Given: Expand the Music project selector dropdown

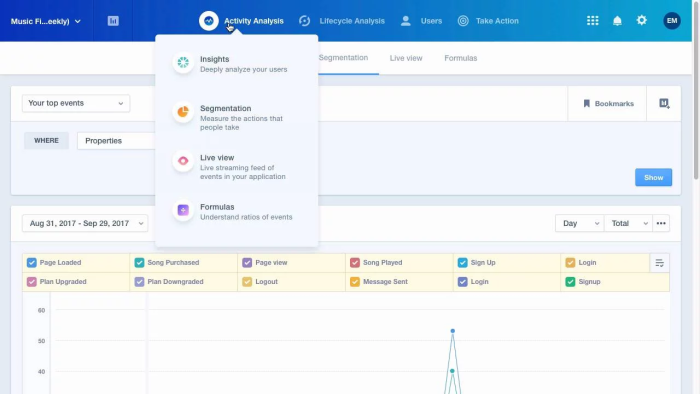Looking at the screenshot, I should point(46,21).
